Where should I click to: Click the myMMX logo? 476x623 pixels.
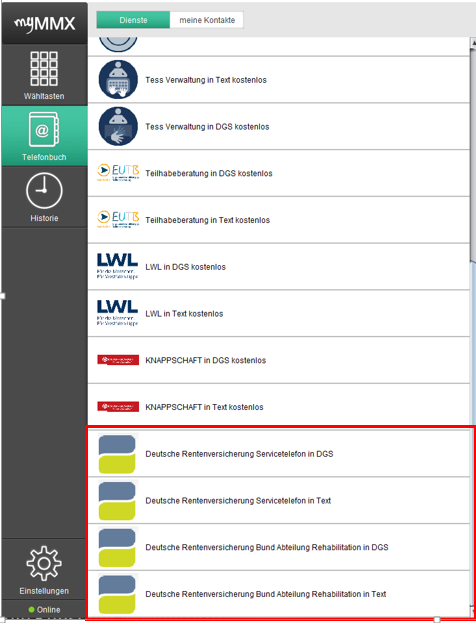point(45,24)
